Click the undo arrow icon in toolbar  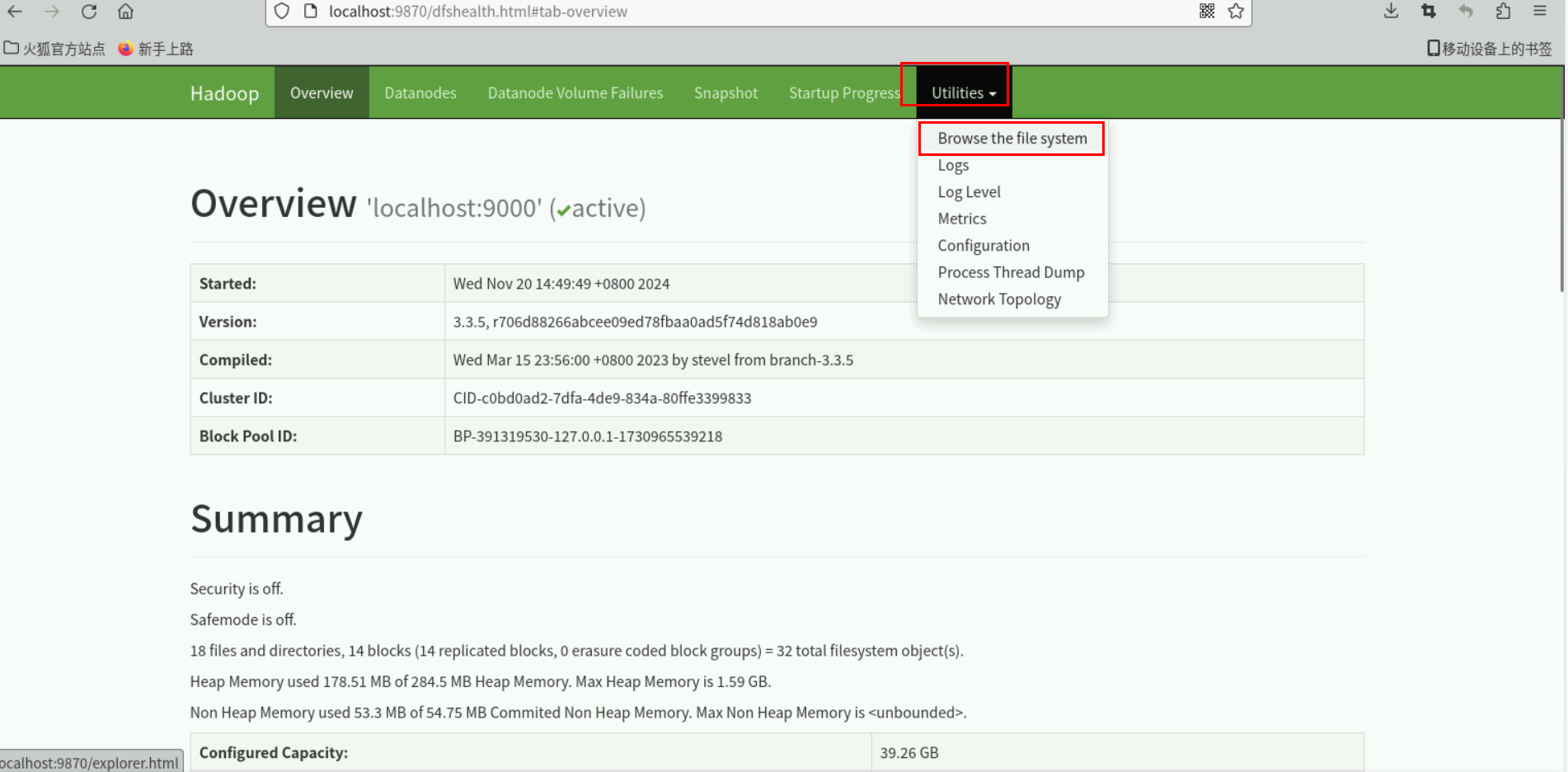tap(1466, 11)
